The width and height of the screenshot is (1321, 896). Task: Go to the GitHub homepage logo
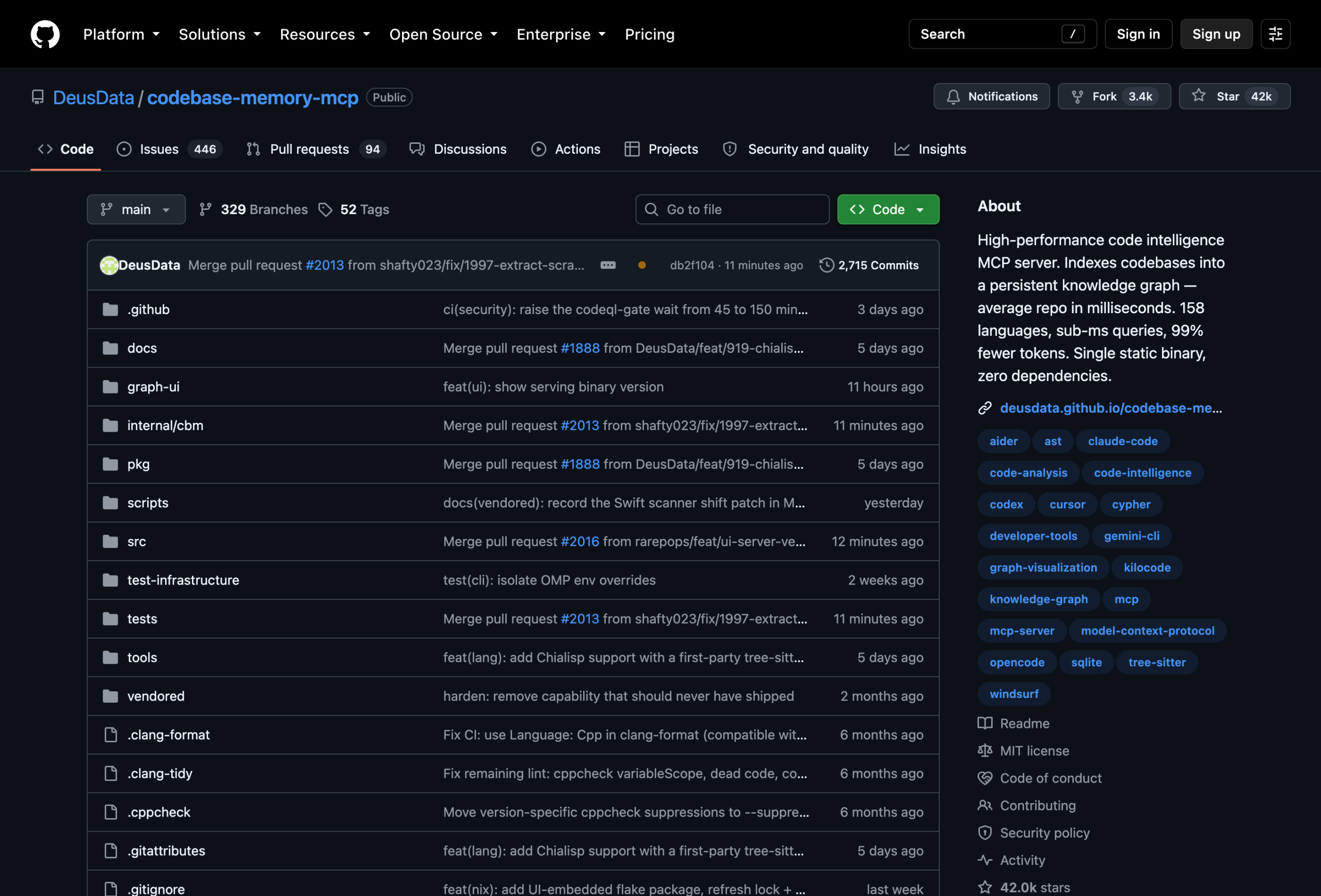(x=45, y=34)
